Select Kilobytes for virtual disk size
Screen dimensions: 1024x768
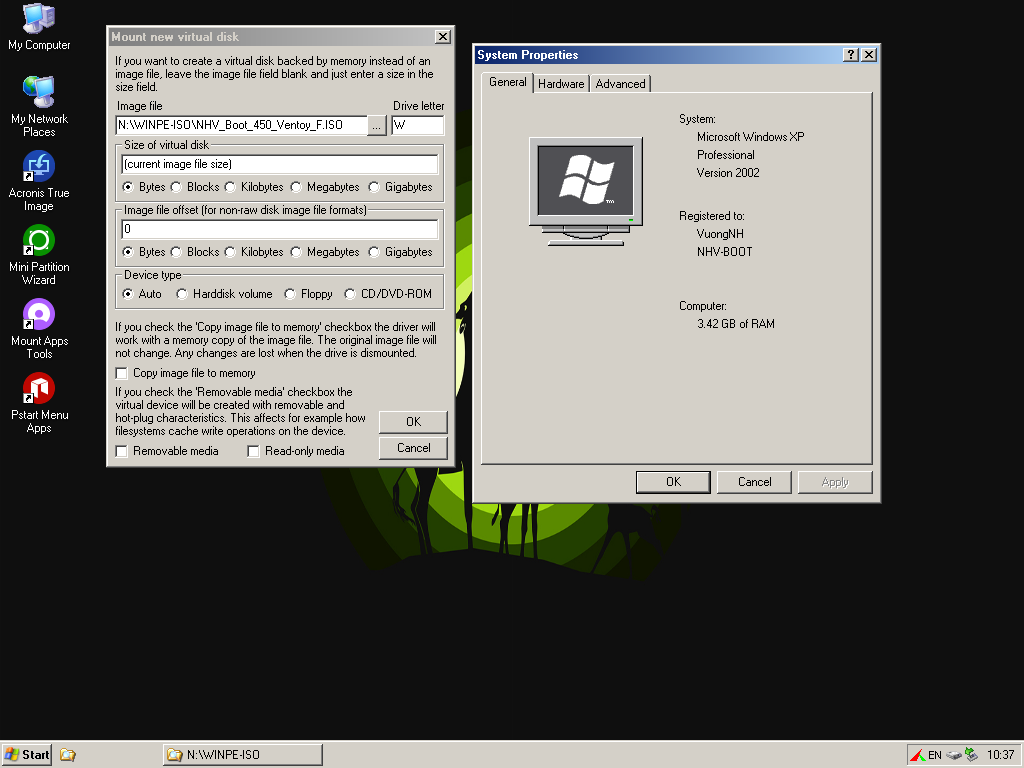point(254,187)
